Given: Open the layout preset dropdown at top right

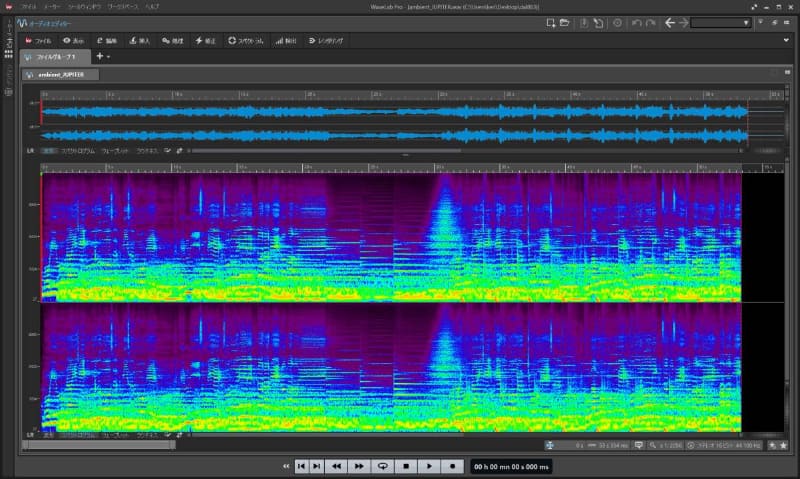Looking at the screenshot, I should pos(722,22).
